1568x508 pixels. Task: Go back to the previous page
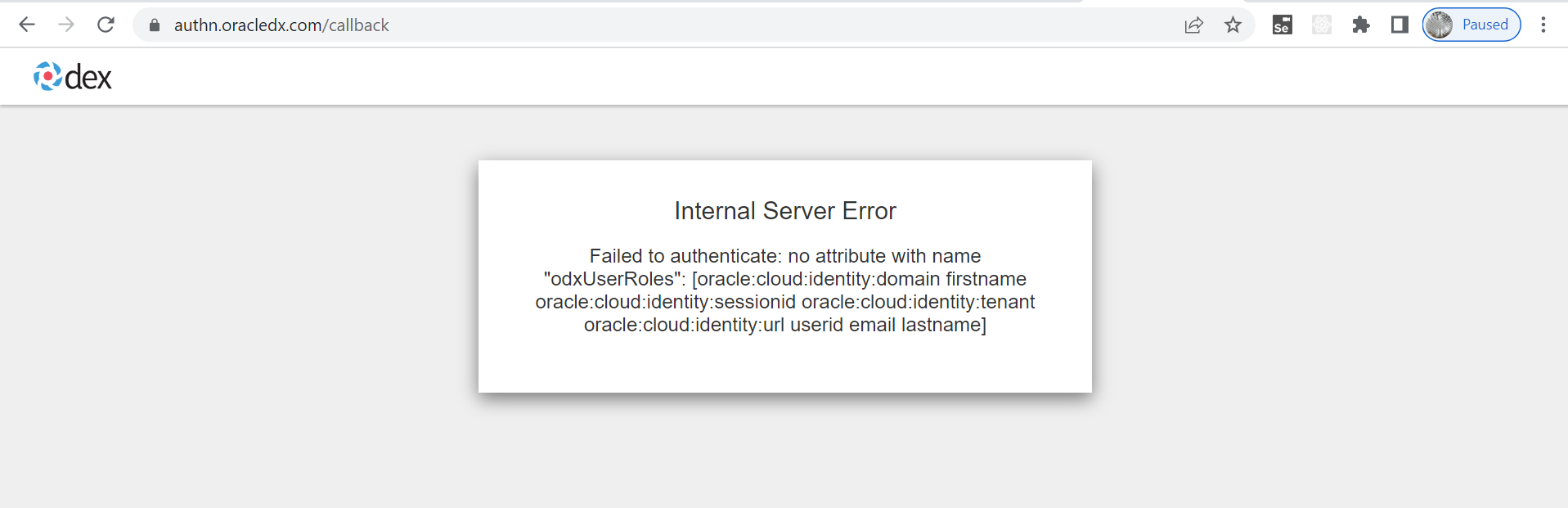click(27, 25)
